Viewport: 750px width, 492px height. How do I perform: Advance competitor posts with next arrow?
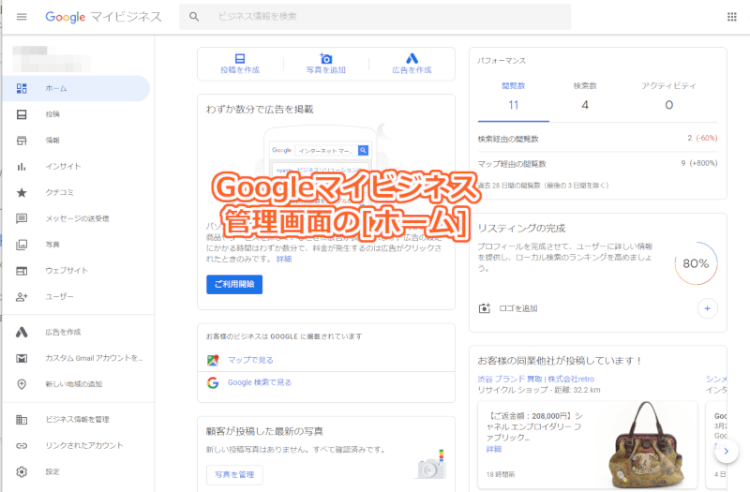coord(727,451)
